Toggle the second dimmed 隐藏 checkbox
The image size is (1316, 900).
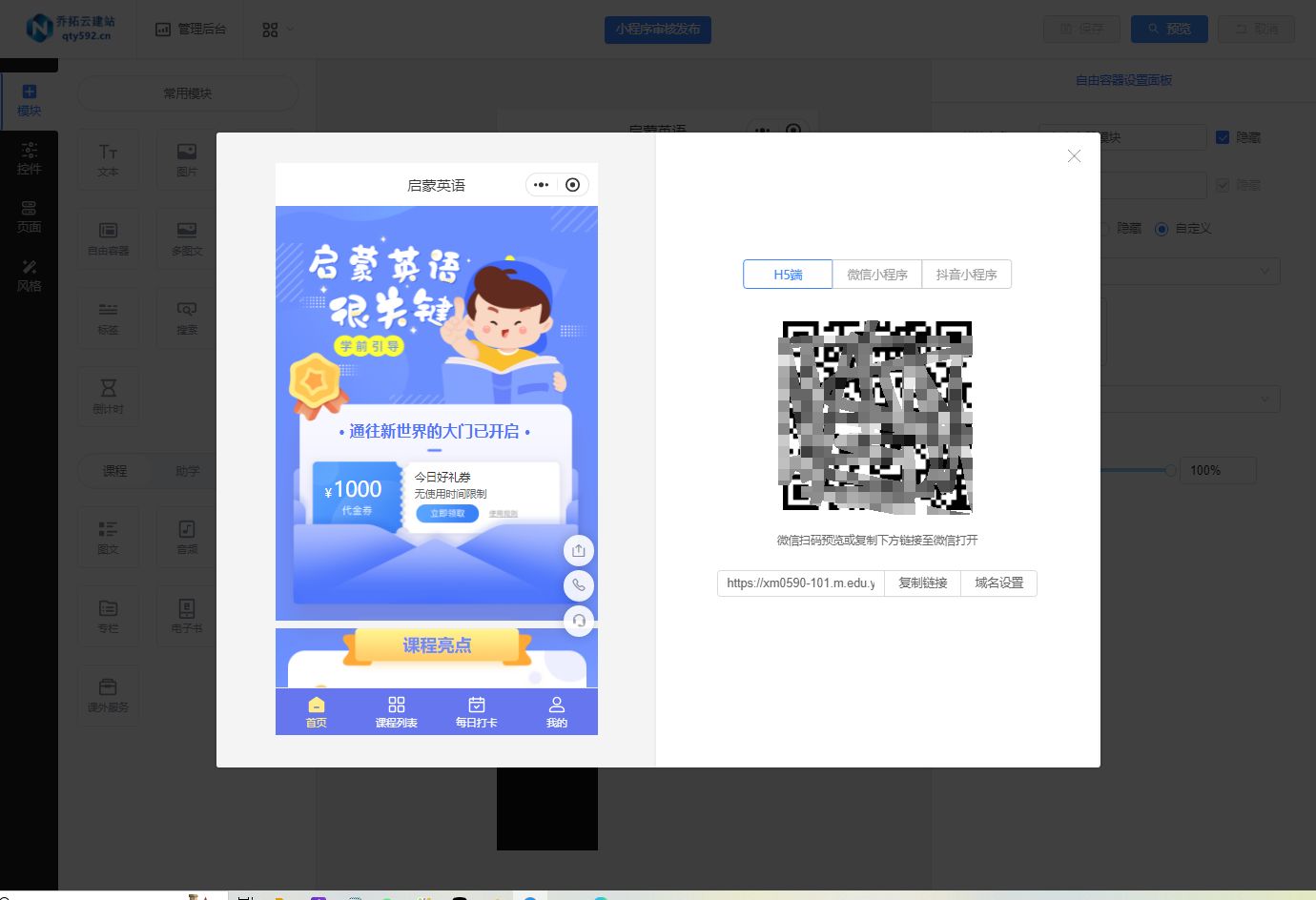1223,185
